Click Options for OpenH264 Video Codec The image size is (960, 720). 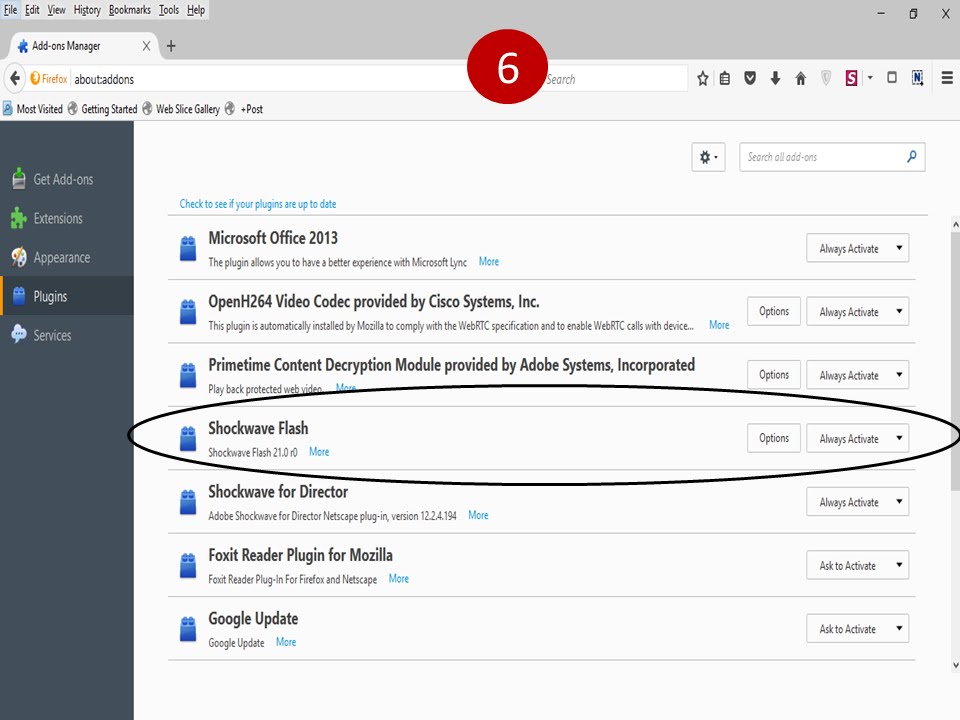[774, 311]
